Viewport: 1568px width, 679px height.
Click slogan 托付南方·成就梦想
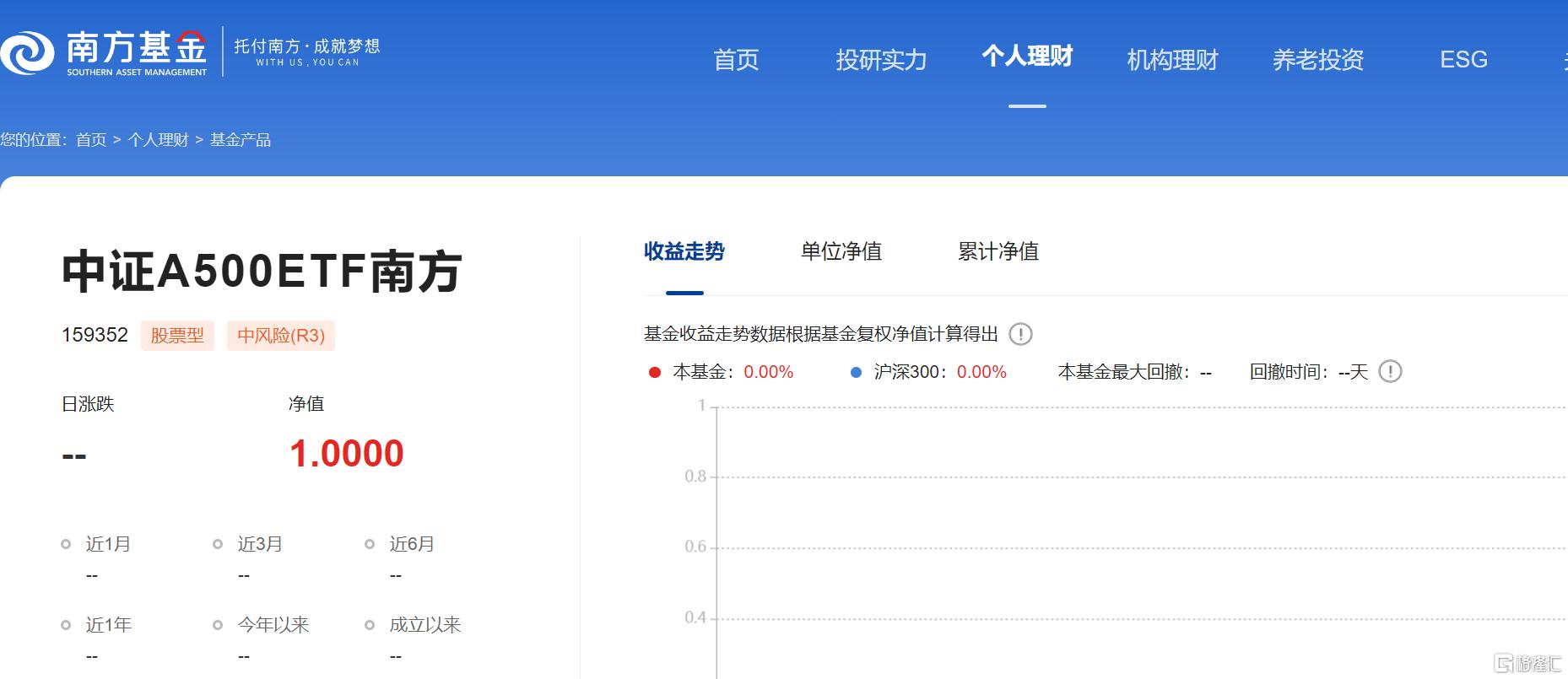(x=307, y=46)
